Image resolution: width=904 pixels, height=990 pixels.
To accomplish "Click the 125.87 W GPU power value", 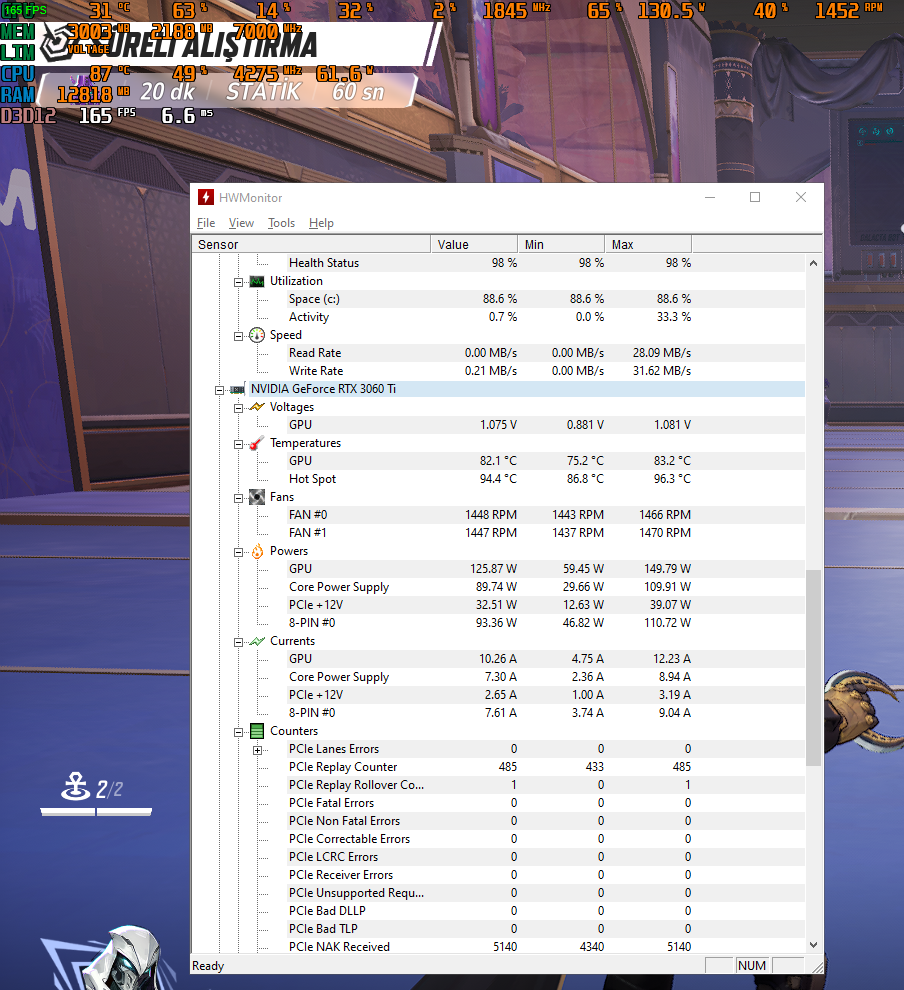I will (x=494, y=569).
